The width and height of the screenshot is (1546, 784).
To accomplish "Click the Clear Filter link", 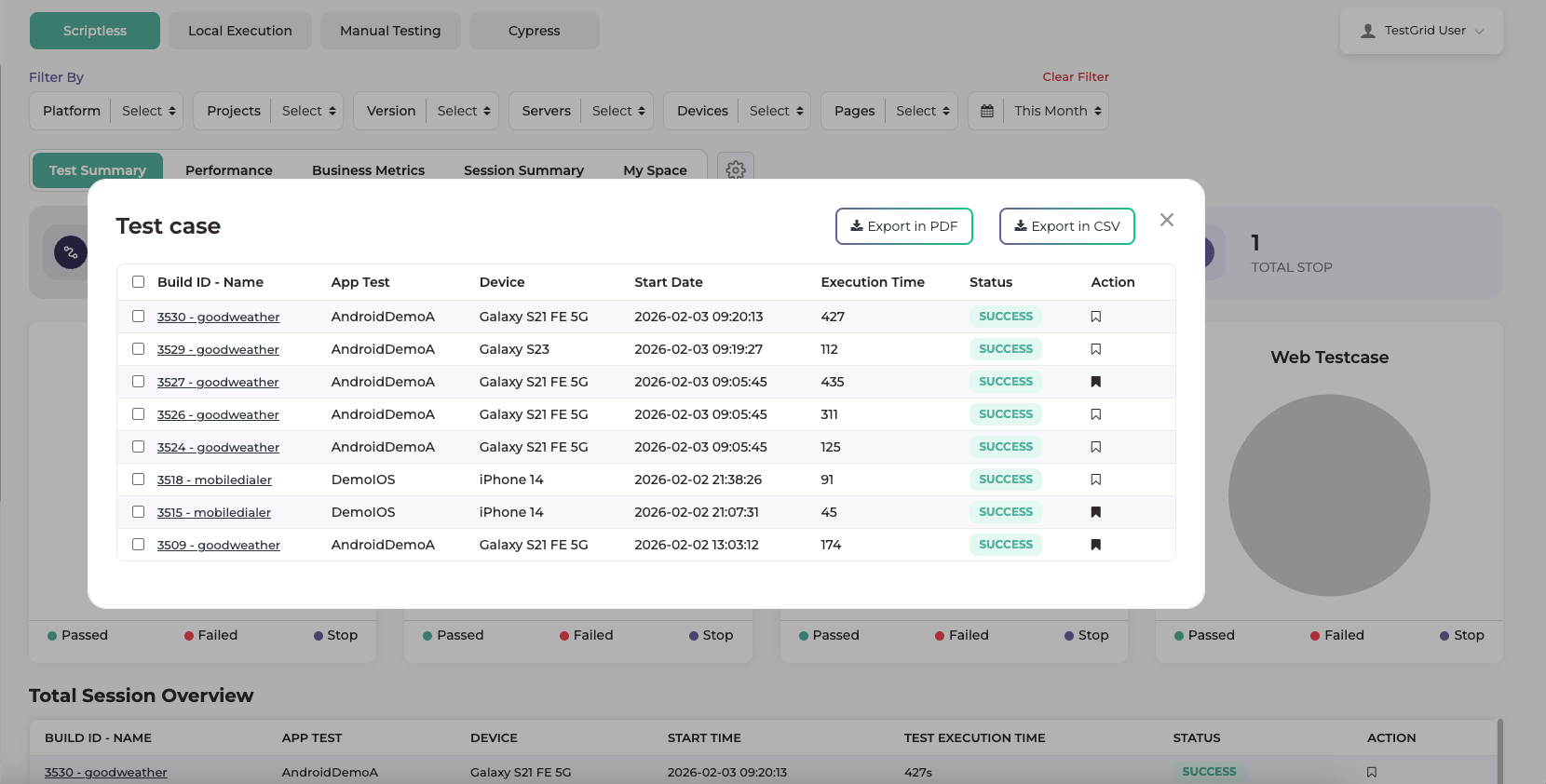I will 1075,76.
